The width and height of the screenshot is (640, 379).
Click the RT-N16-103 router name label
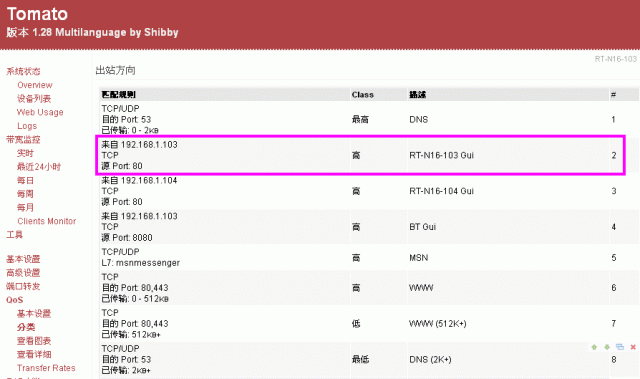click(616, 59)
